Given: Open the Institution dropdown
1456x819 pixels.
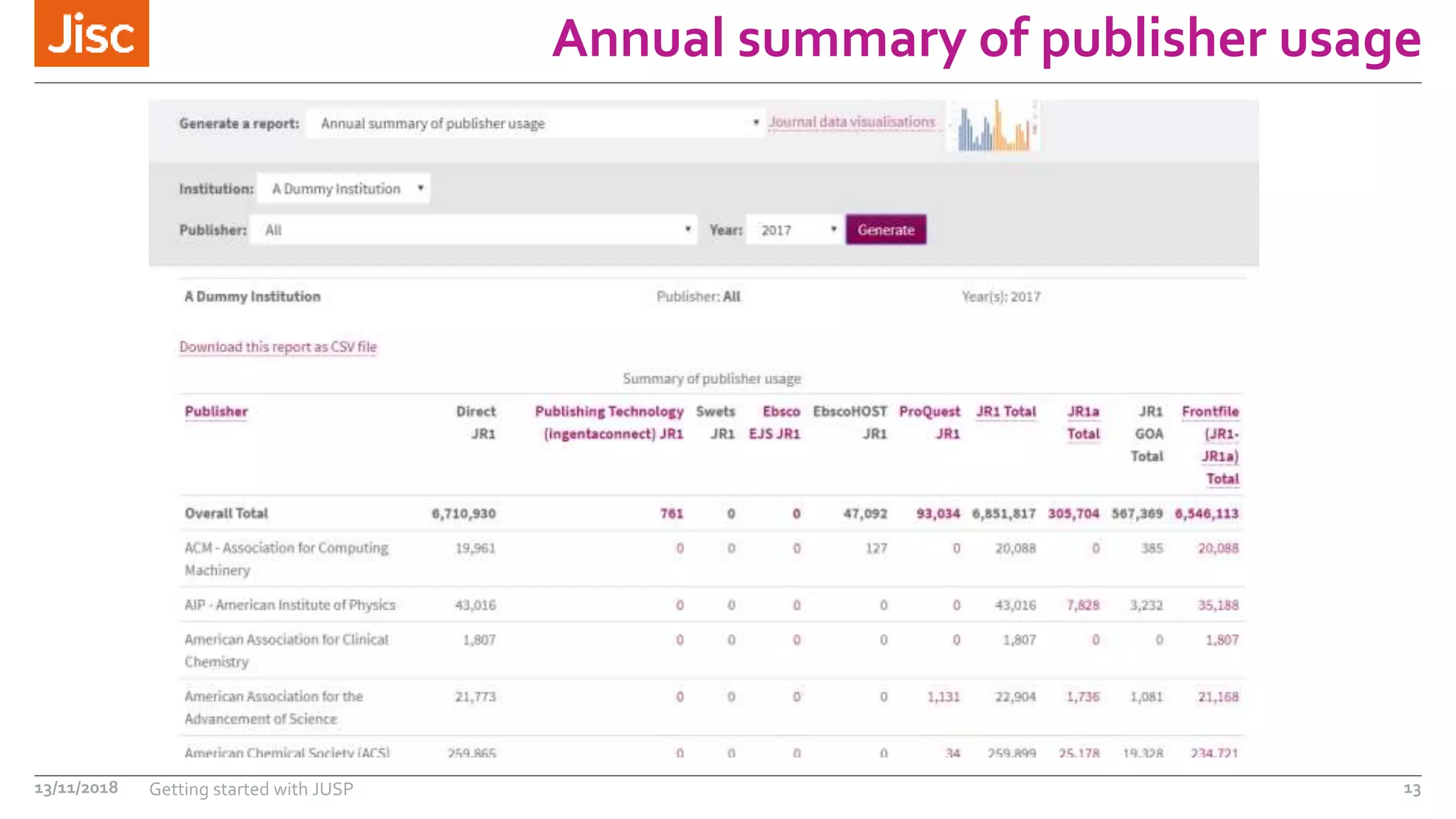Looking at the screenshot, I should click(343, 188).
